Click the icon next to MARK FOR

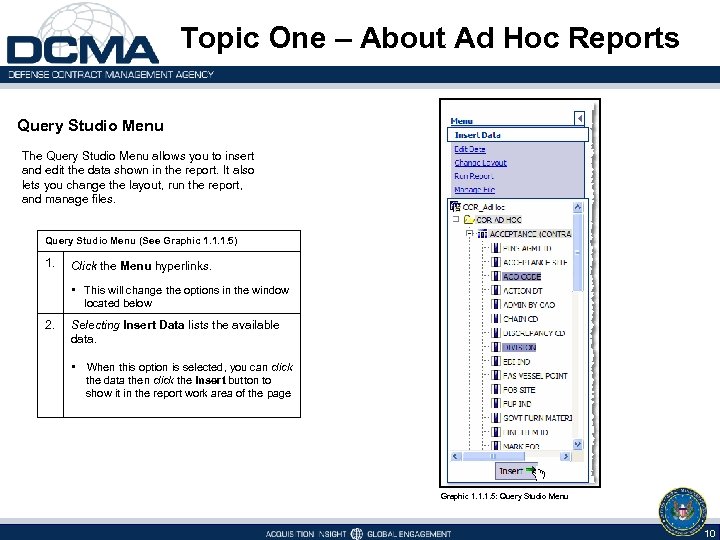(x=496, y=446)
